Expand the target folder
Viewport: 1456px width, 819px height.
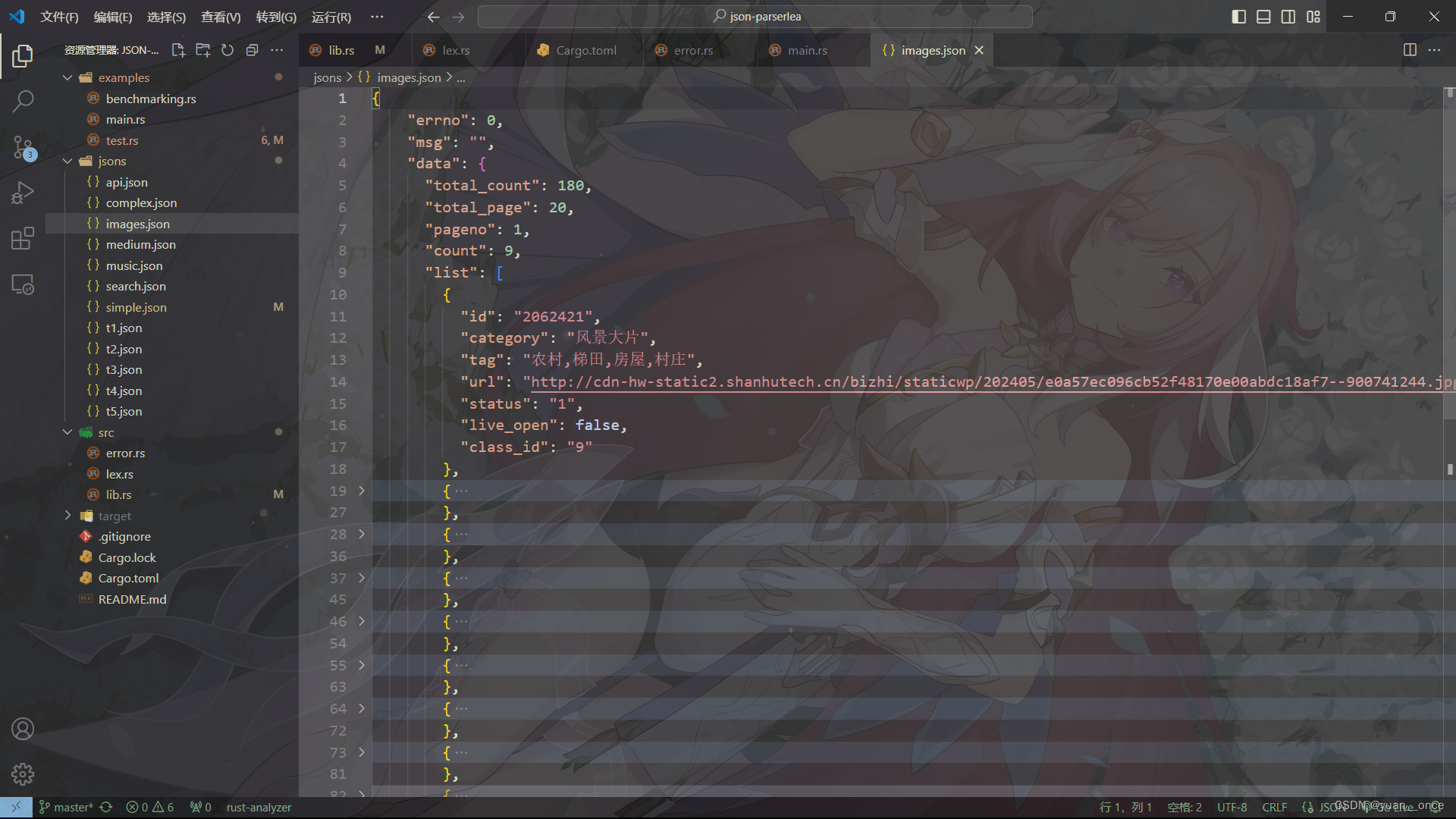(x=67, y=516)
